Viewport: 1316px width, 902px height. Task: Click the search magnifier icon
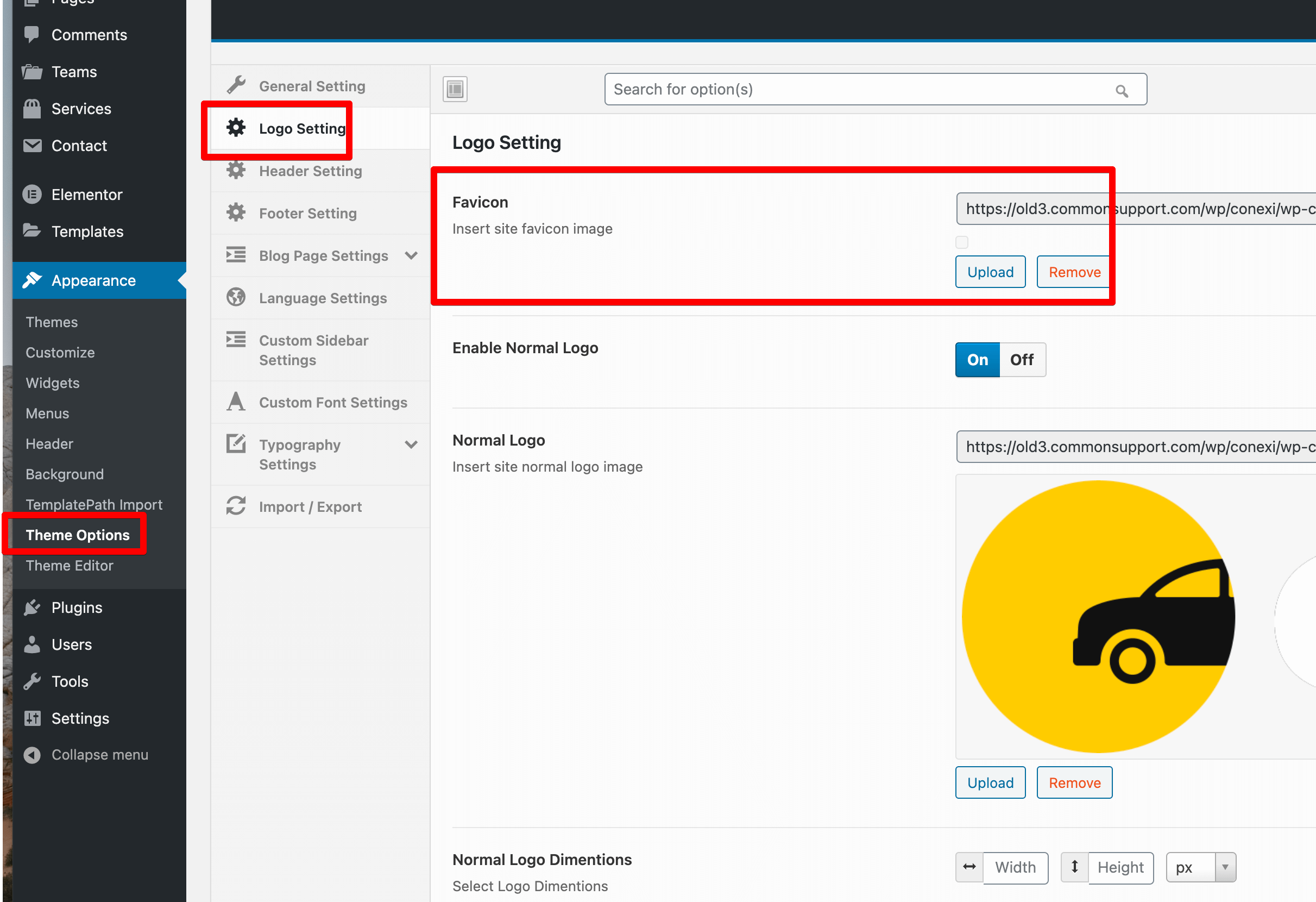(x=1121, y=90)
